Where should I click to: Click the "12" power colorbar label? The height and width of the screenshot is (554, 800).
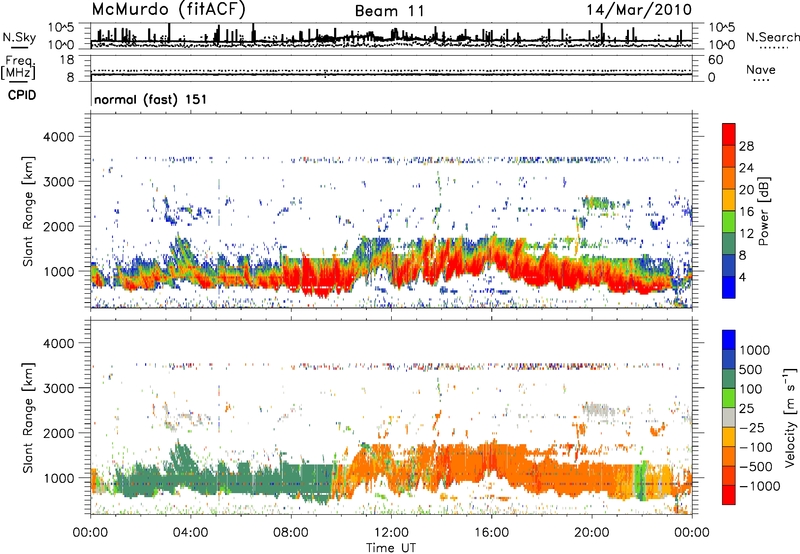tap(746, 234)
